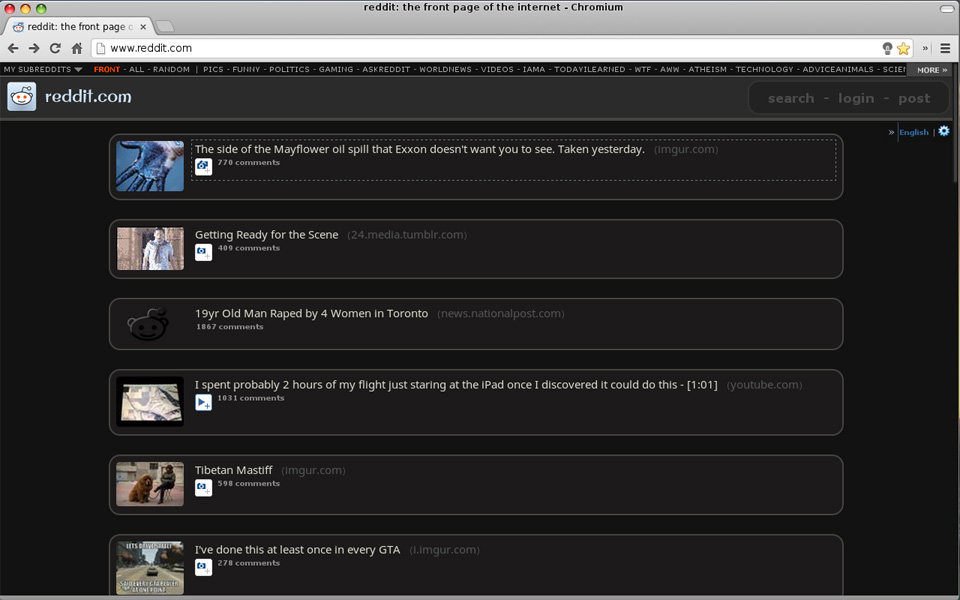The height and width of the screenshot is (600, 960).
Task: Go to POLITICS subreddit
Action: point(290,70)
